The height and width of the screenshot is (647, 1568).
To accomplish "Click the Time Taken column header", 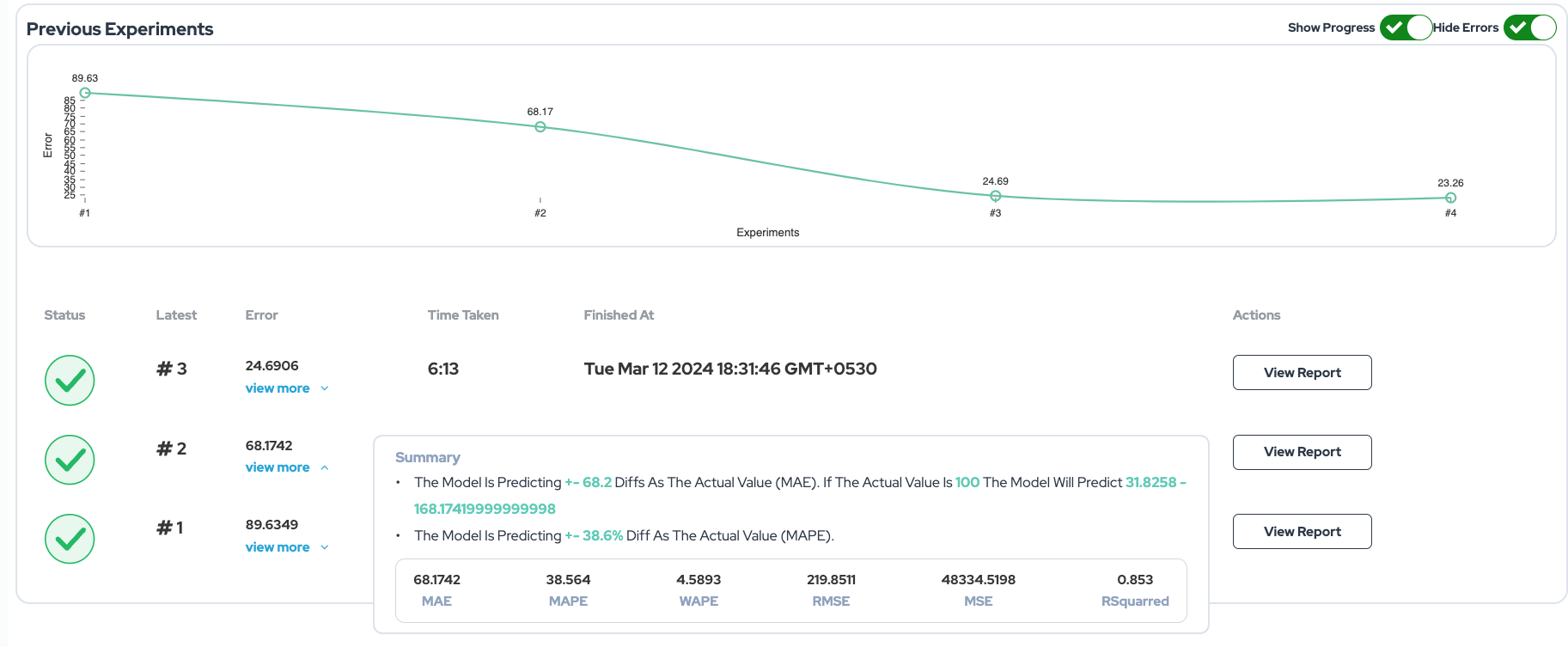I will click(463, 315).
